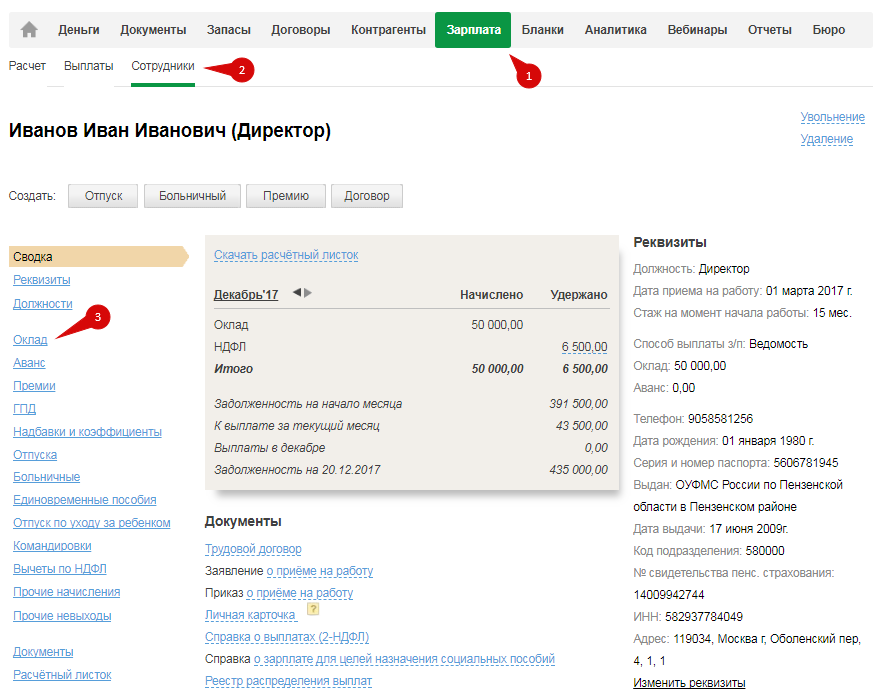878x698 pixels.
Task: Click Скачать расчётный листок link
Action: click(x=286, y=255)
